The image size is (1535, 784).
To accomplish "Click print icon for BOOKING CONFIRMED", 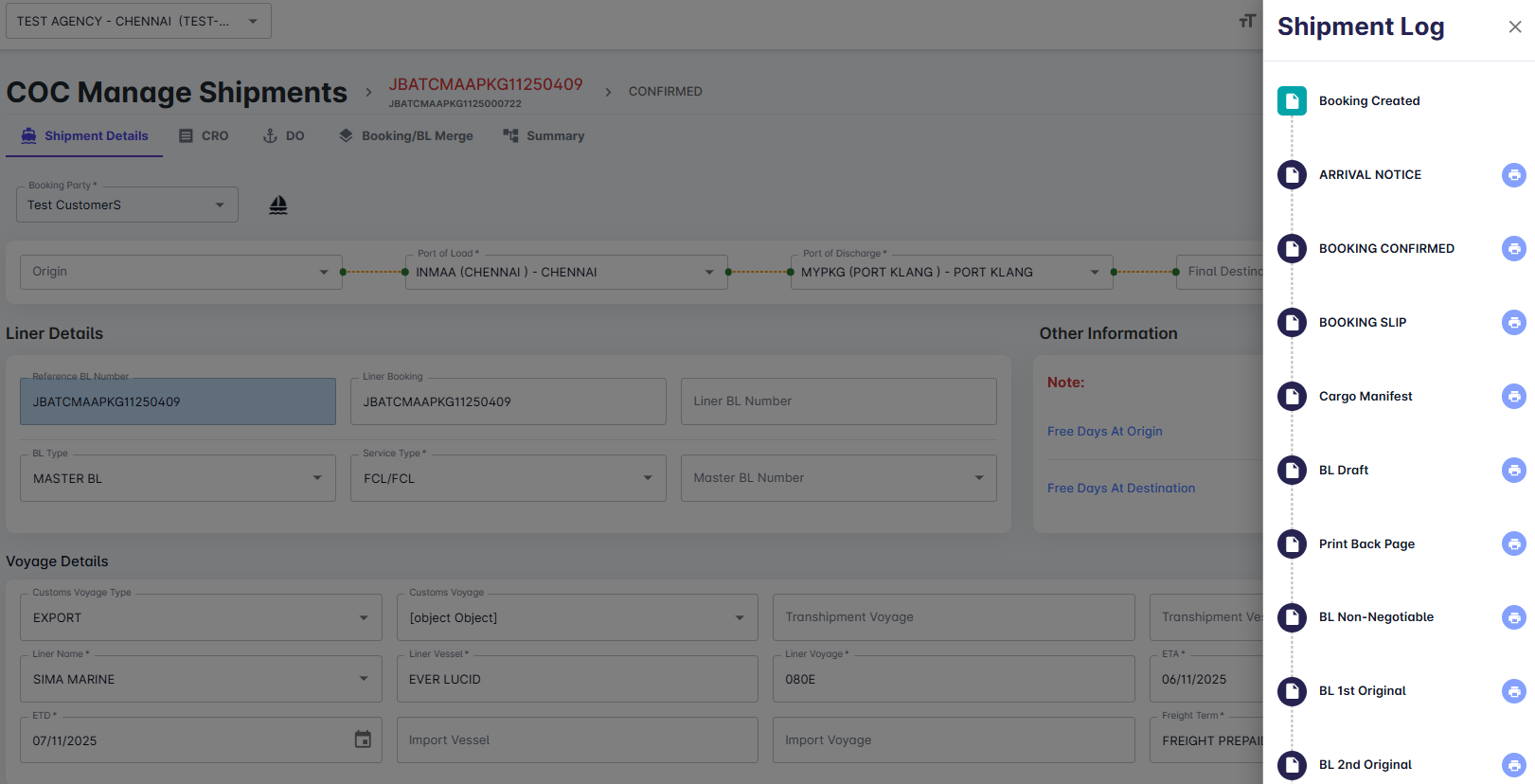I will pos(1513,249).
